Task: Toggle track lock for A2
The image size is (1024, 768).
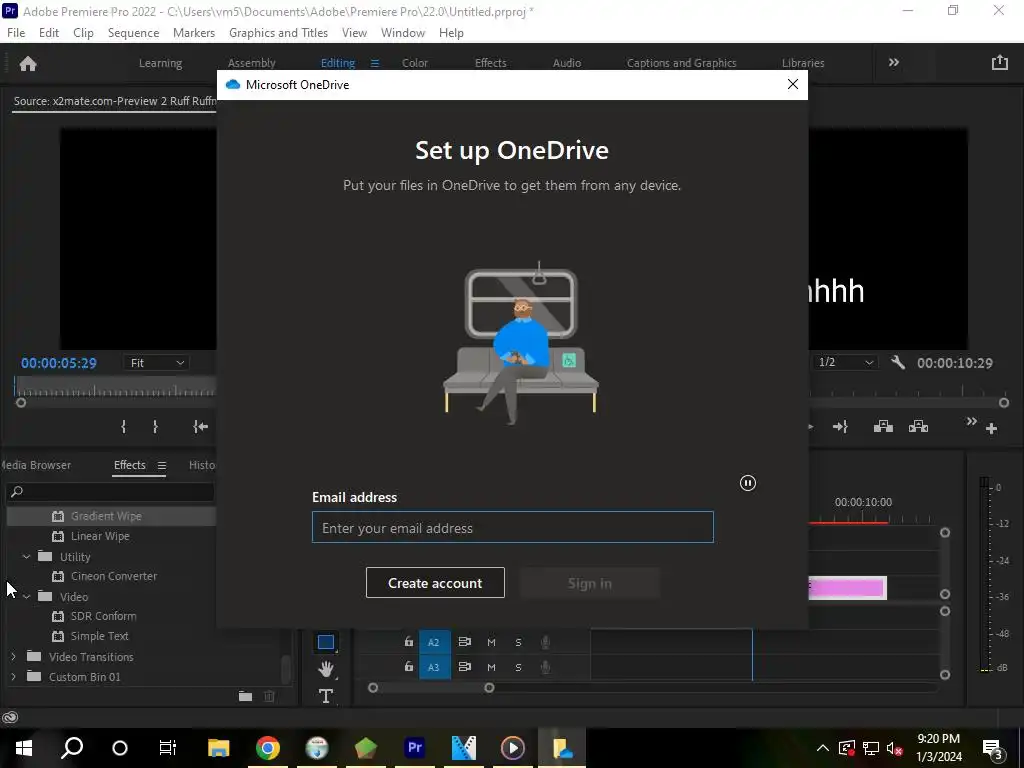Action: pyautogui.click(x=409, y=641)
